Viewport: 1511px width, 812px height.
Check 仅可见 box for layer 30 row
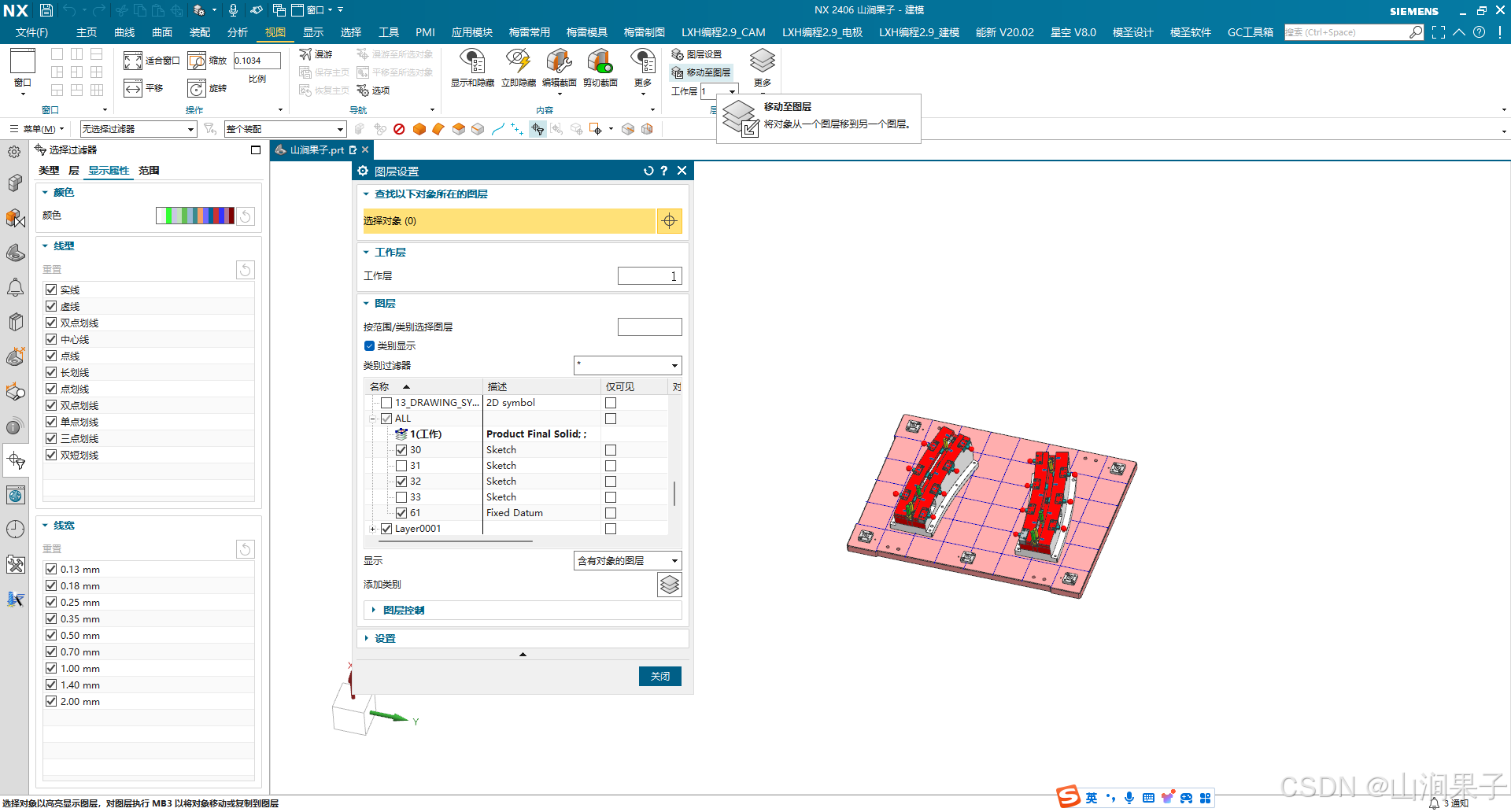point(611,450)
